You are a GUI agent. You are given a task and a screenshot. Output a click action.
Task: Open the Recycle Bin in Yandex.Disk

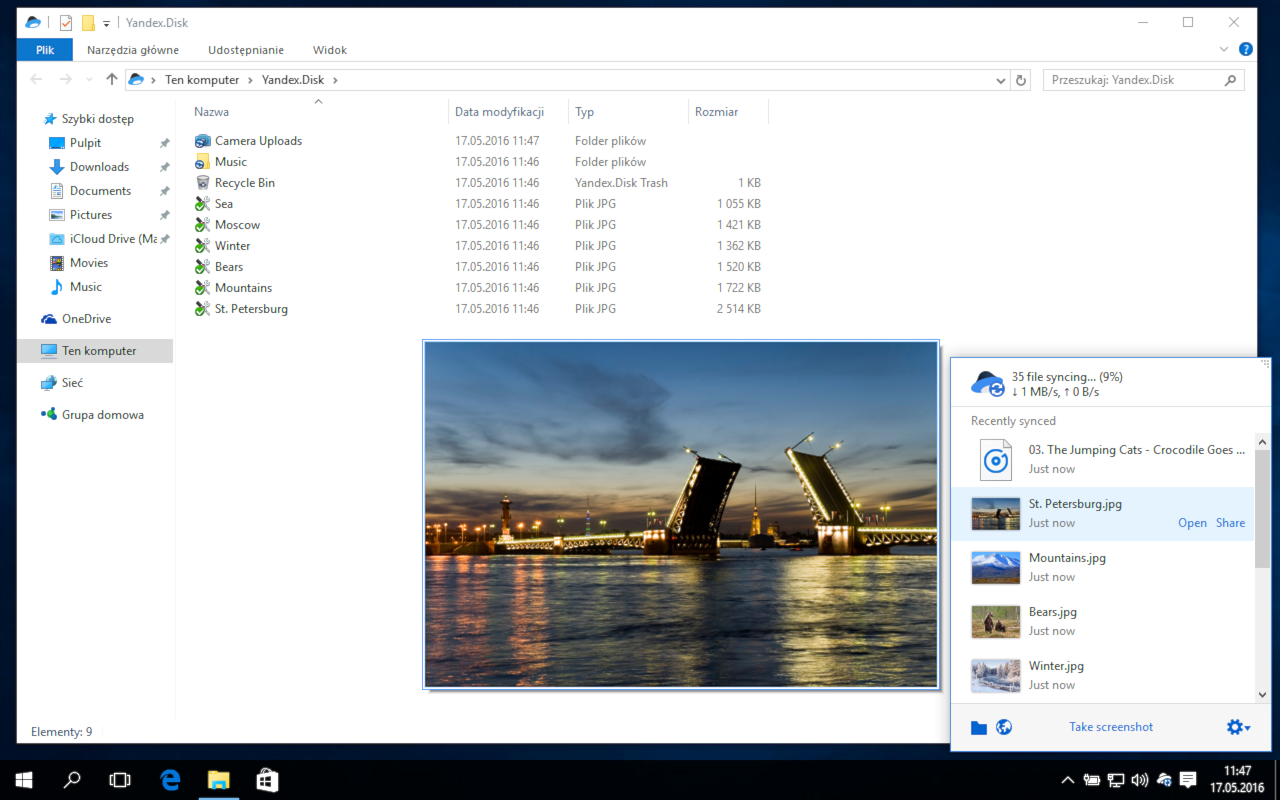(244, 182)
